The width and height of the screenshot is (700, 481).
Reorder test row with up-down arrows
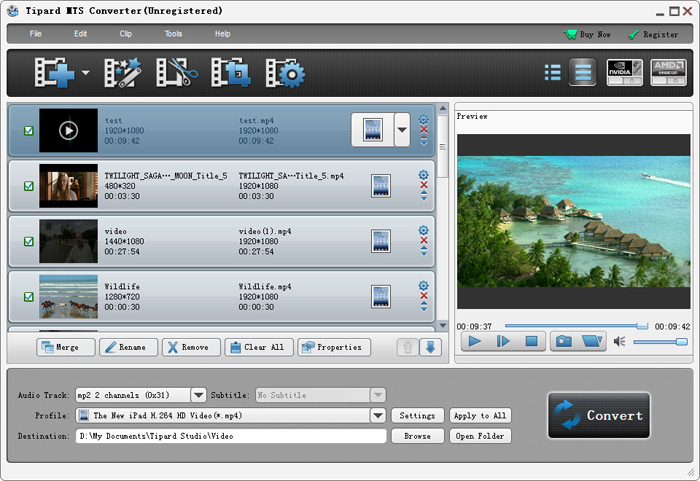tap(424, 141)
